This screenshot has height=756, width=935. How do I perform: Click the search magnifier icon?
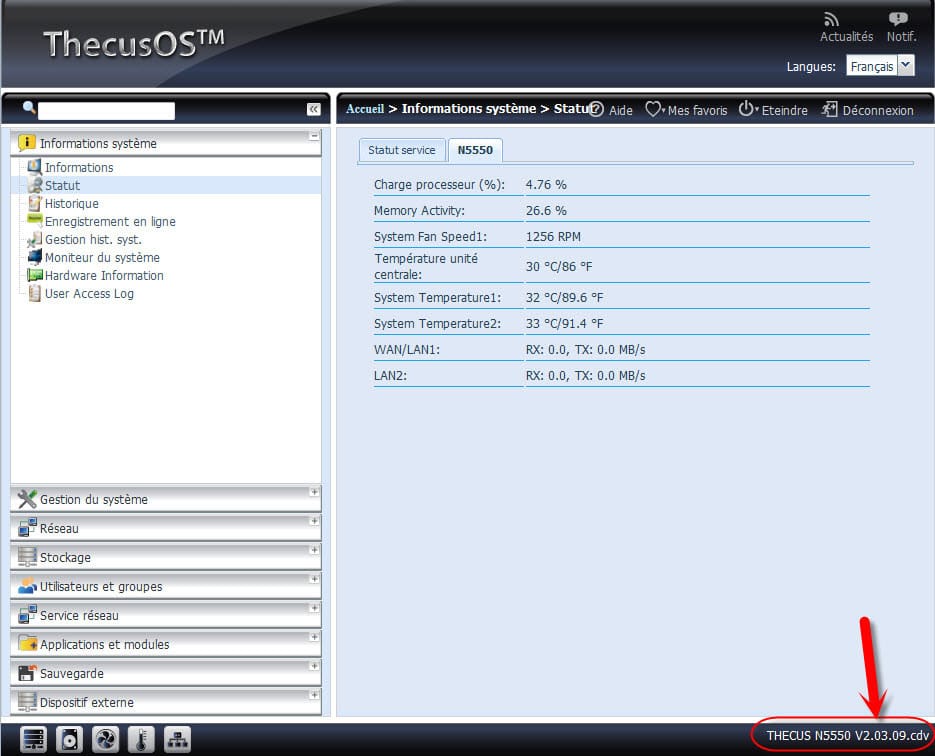tap(29, 108)
